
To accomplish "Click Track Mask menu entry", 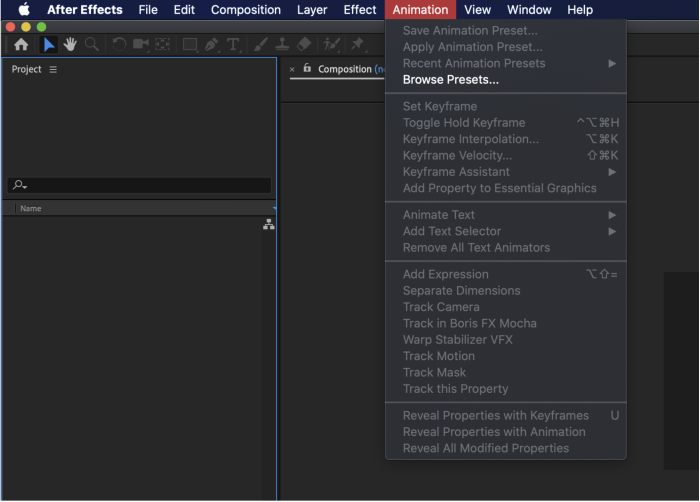I will 506,372.
